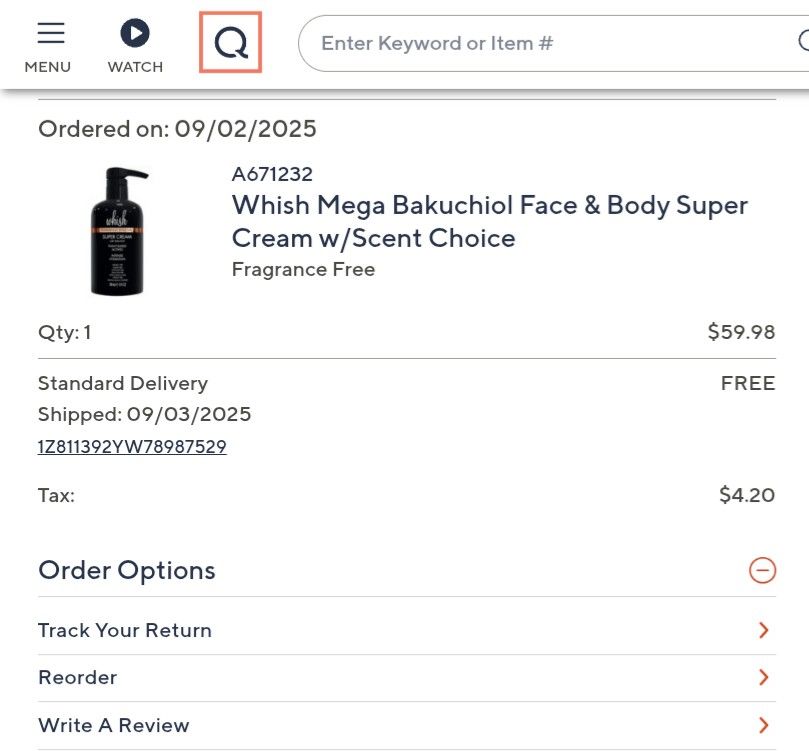The image size is (809, 751).
Task: Select the Reorder option text
Action: [x=78, y=677]
